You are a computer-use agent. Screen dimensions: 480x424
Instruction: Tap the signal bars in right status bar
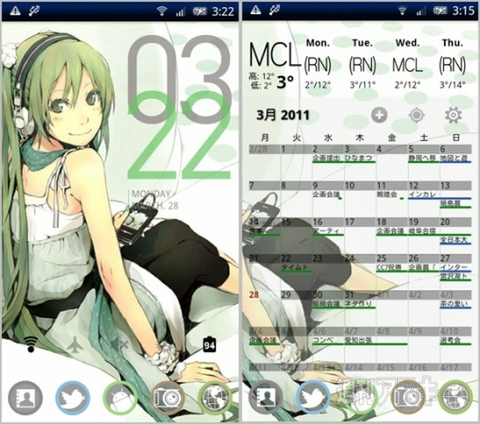420,11
